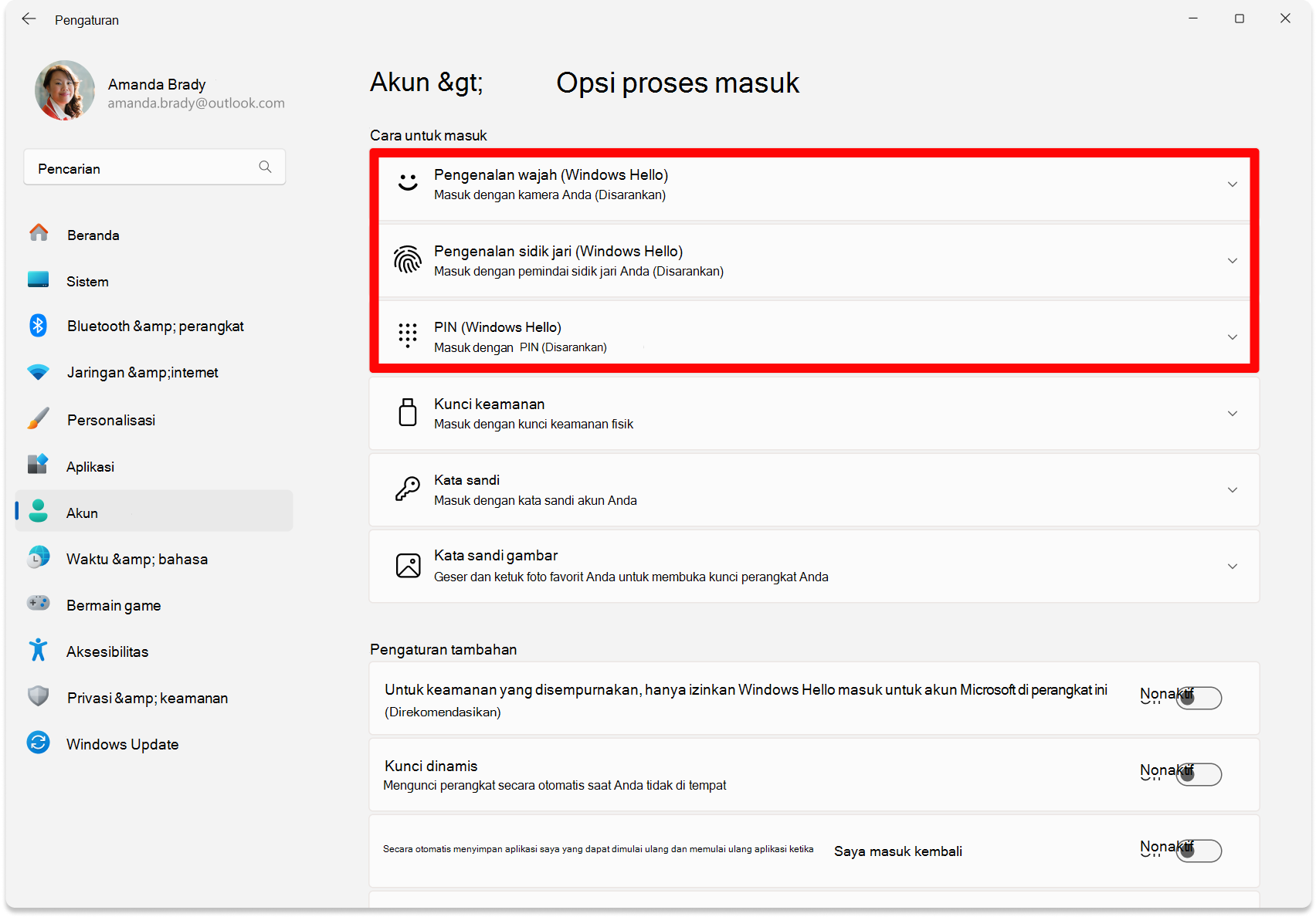Select Bluetooth & perangkat category
Screen dimensions: 1316x917
[x=154, y=326]
